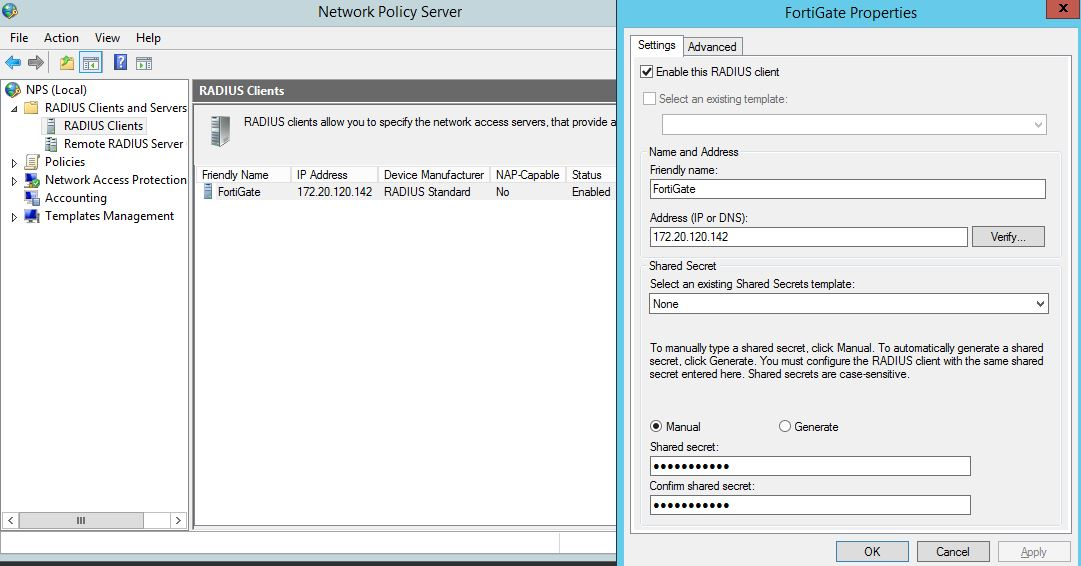Screen dimensions: 1081x566
Task: Select FortiGate row in clients list
Action: pos(406,192)
